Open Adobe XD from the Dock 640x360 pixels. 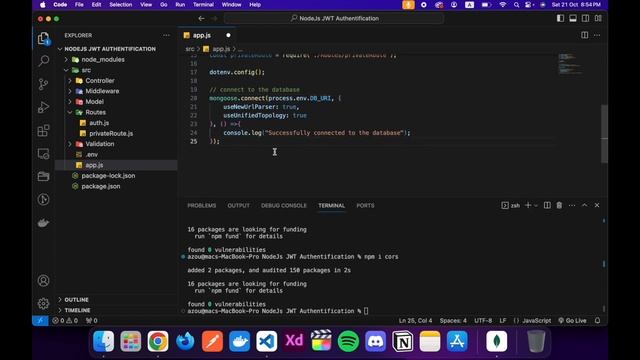(294, 341)
